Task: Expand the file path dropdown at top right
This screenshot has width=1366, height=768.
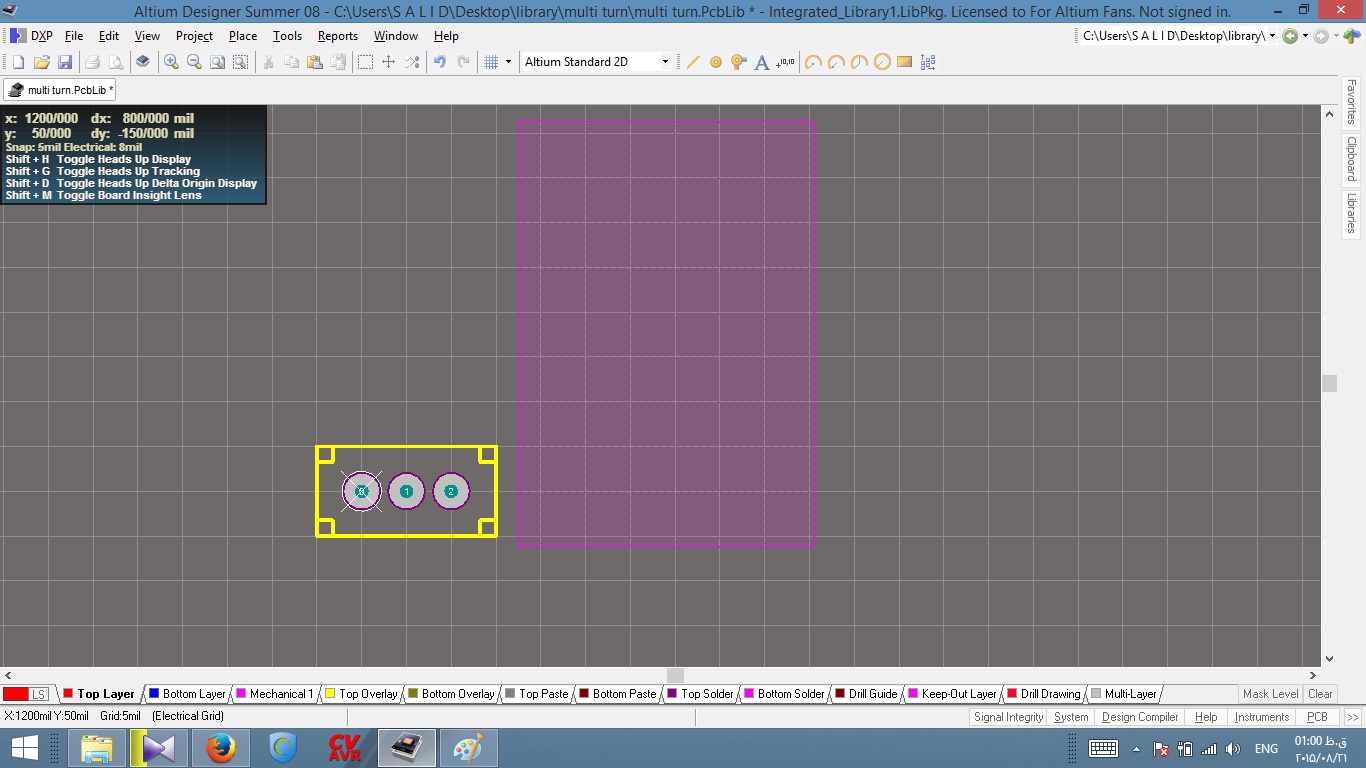Action: click(1273, 36)
